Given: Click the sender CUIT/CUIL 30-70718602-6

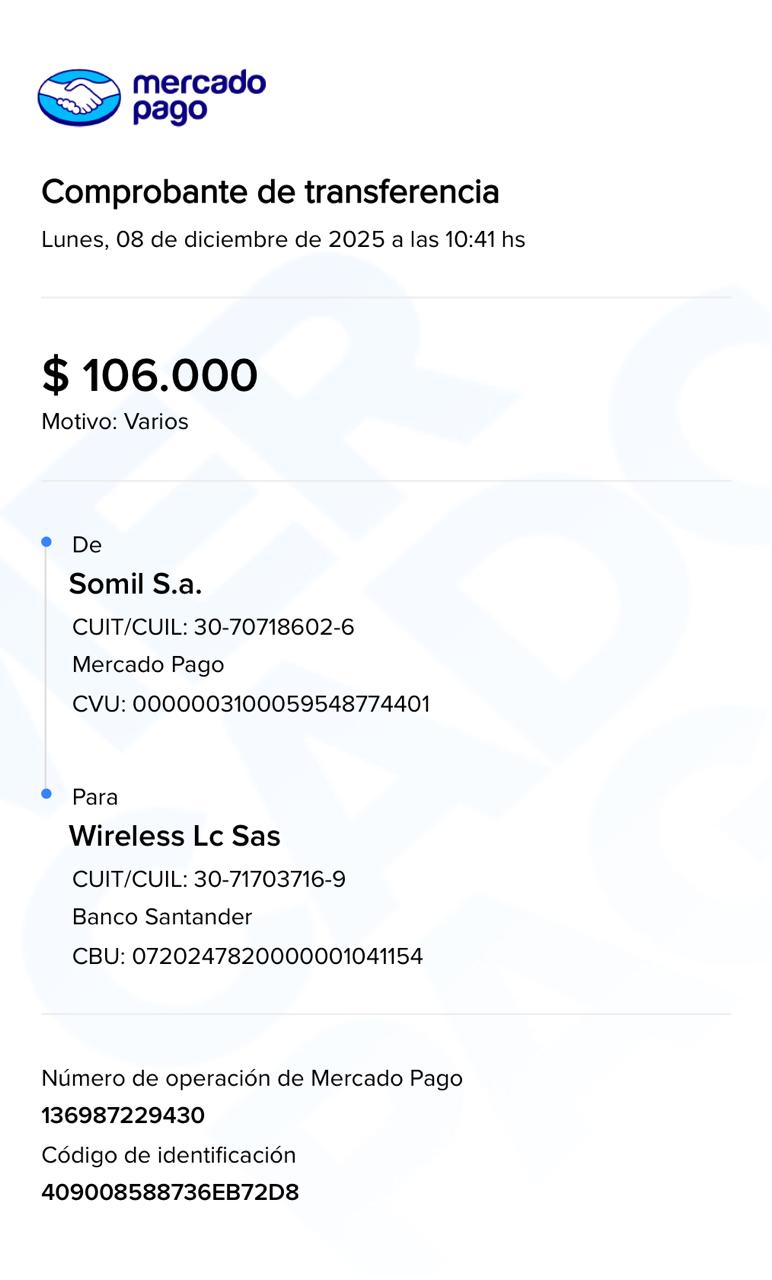Looking at the screenshot, I should (x=213, y=628).
